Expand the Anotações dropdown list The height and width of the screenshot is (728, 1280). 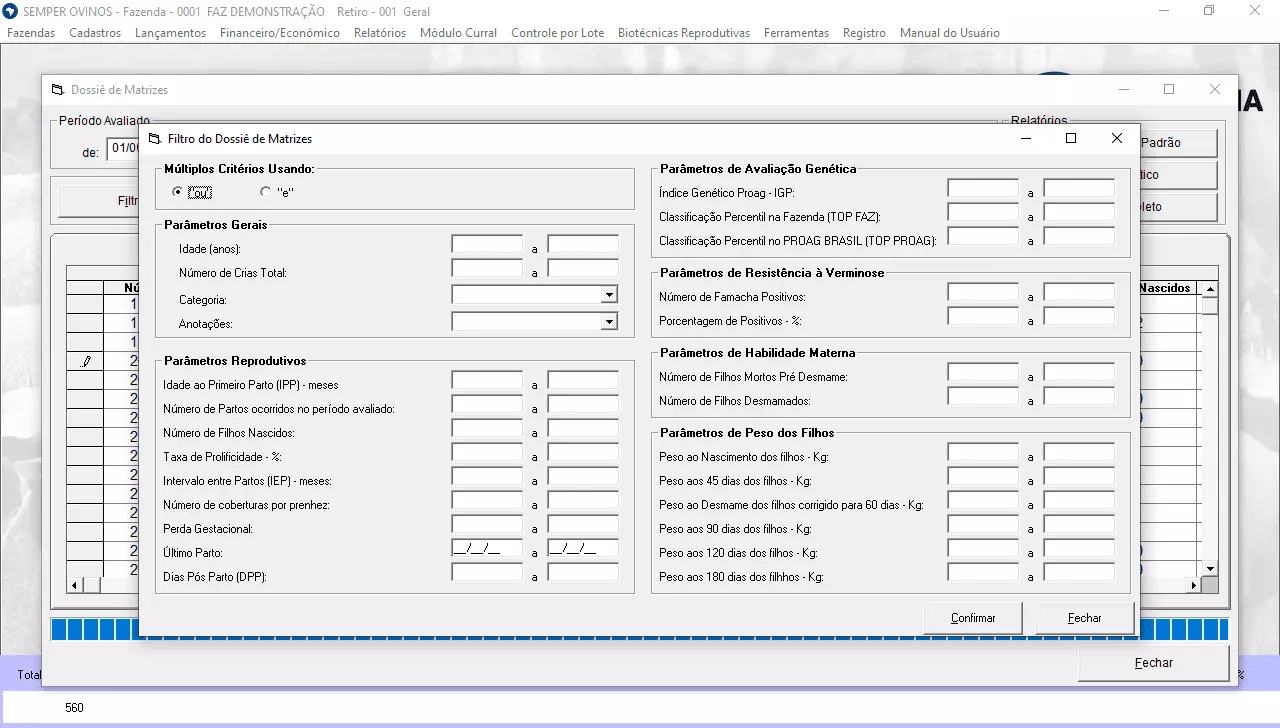click(x=608, y=321)
